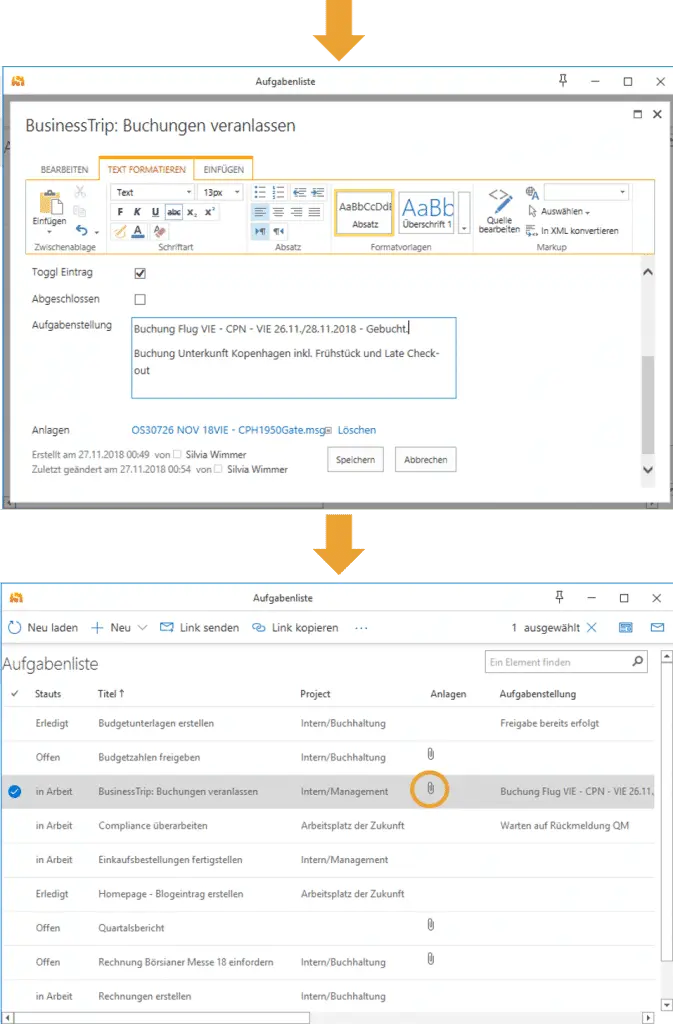673x1024 pixels.
Task: Open the Markup language dropdown
Action: pos(586,192)
